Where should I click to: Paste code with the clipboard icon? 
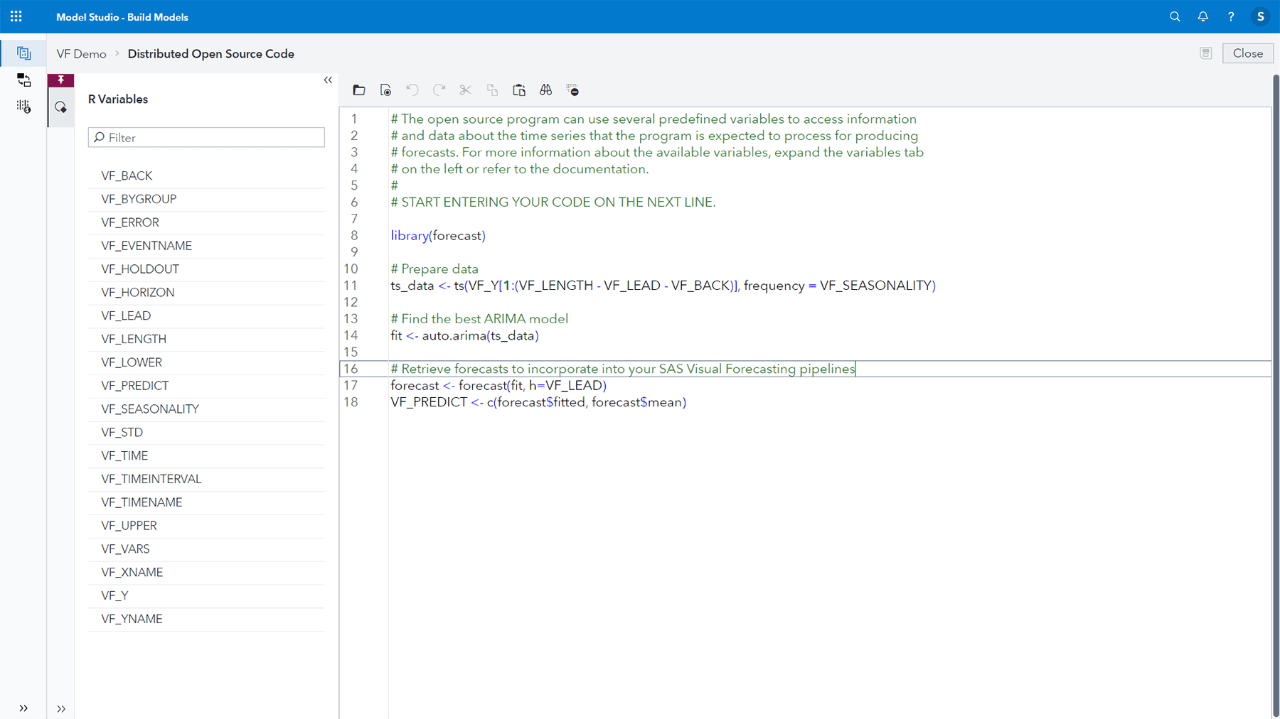point(519,89)
